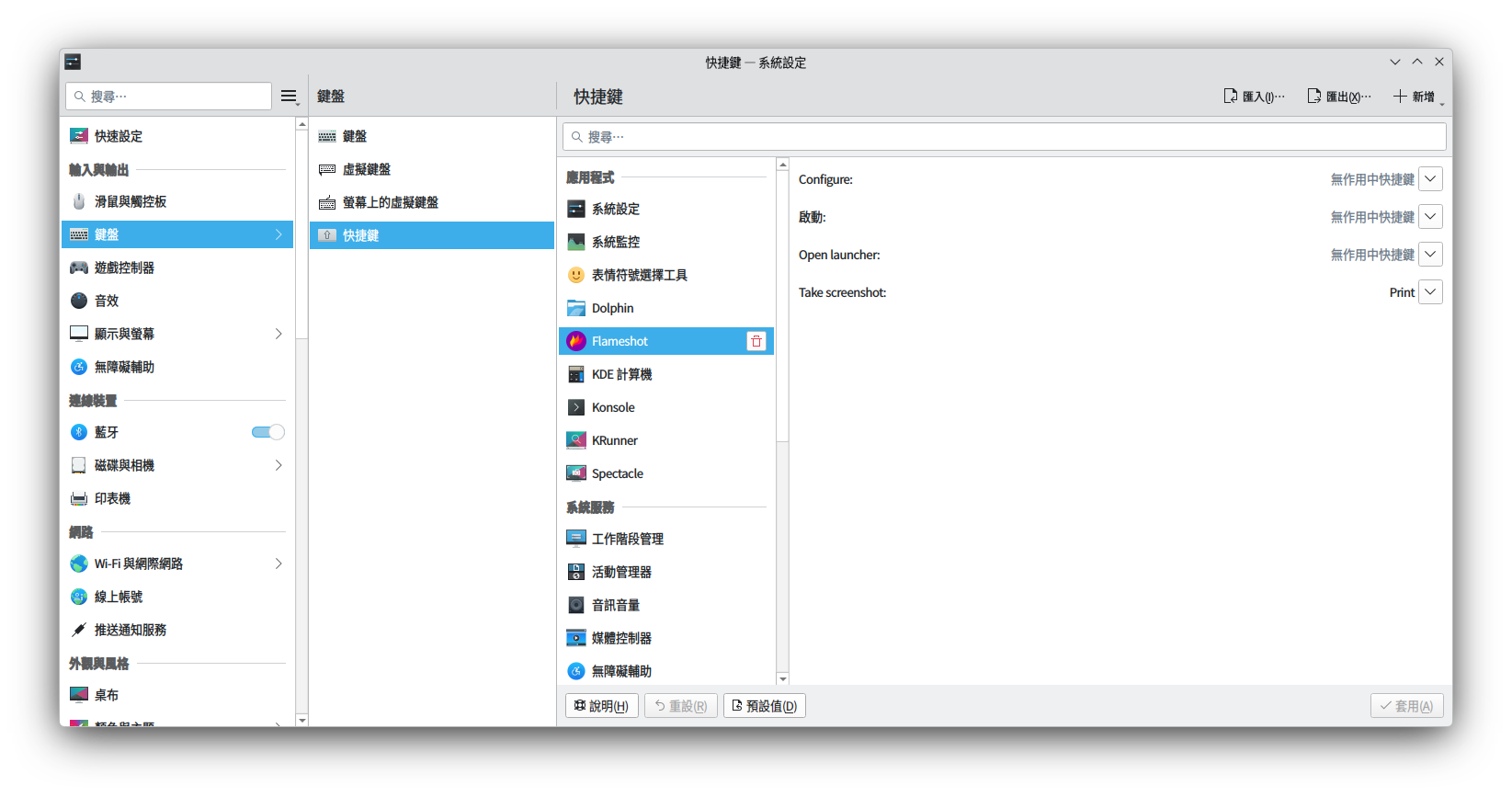This screenshot has height=797, width=1512.
Task: Open the hamburger menu beside sidebar search
Action: point(290,97)
